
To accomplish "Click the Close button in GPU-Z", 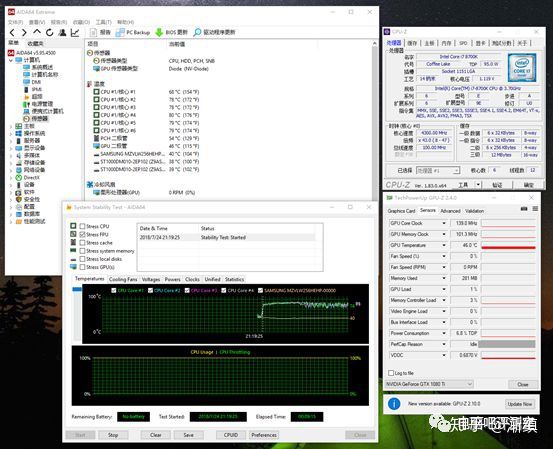I will (523, 384).
